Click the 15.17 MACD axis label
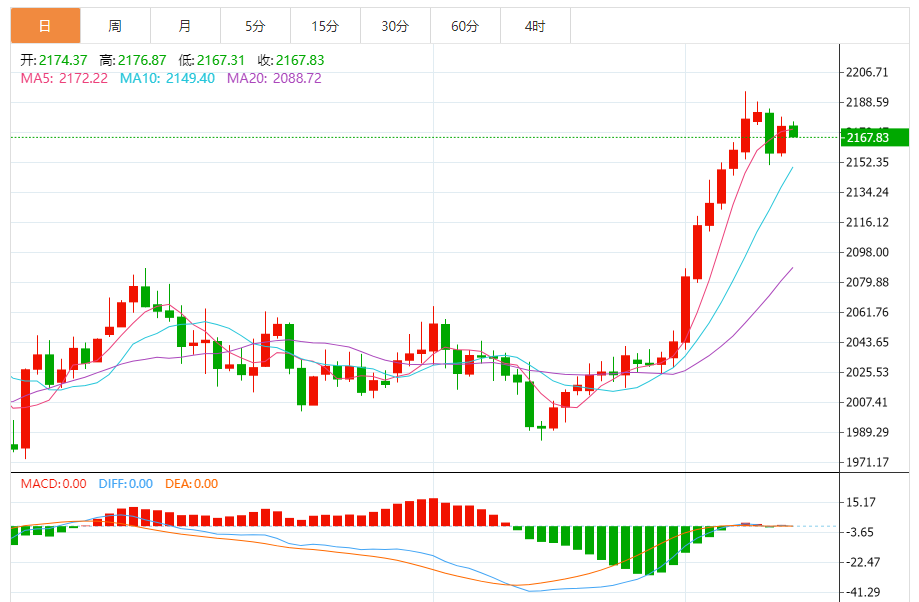Image resolution: width=919 pixels, height=602 pixels. [860, 502]
